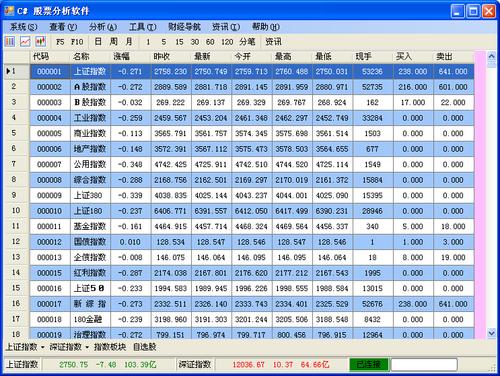Select the 地产指数 name cell
The height and width of the screenshot is (376, 500).
[x=90, y=149]
